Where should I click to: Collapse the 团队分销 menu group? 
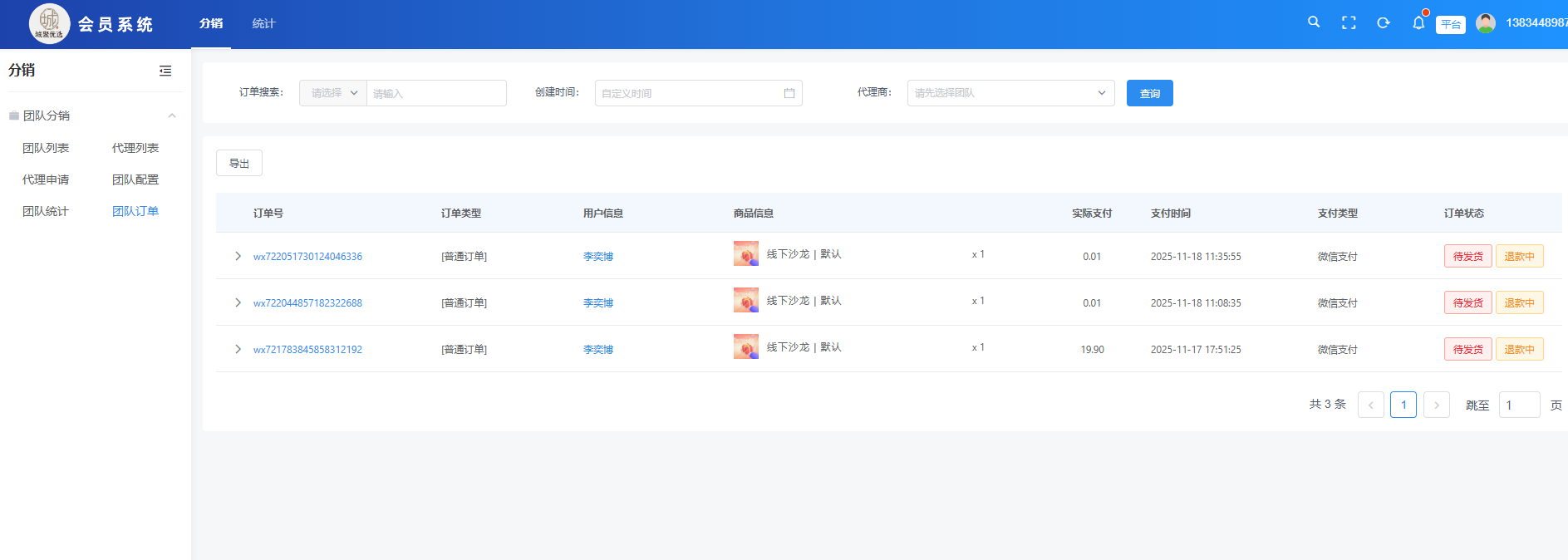coord(172,115)
